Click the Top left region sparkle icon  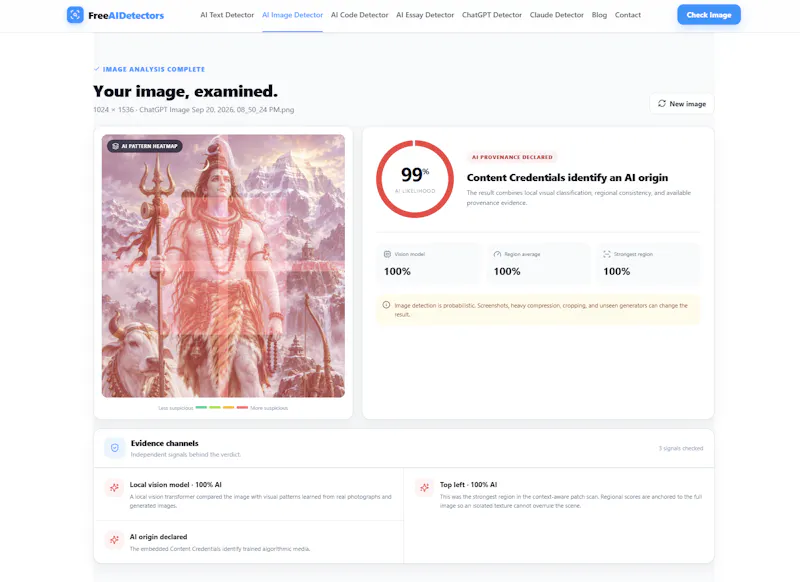click(424, 488)
